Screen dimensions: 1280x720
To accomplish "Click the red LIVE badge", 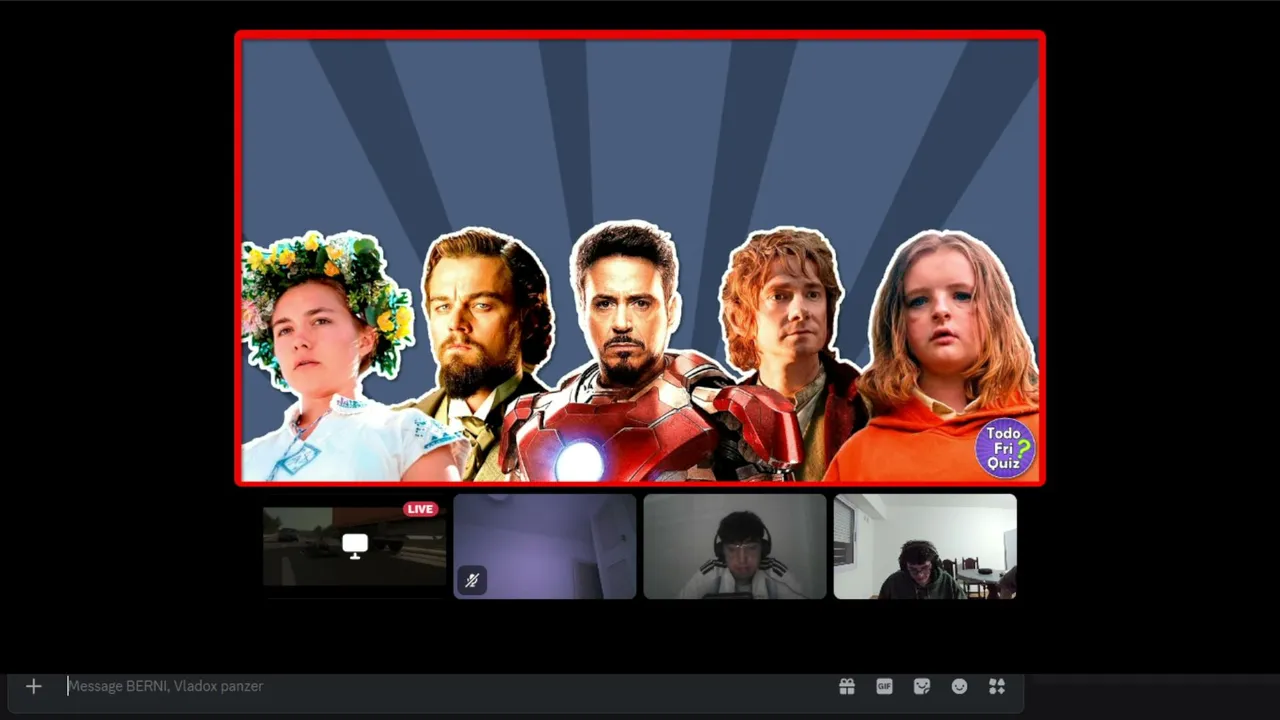I will point(421,509).
